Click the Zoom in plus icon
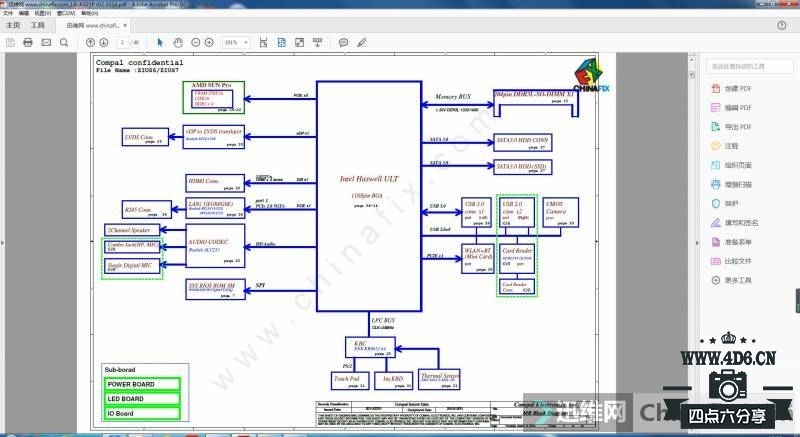Viewport: 800px width, 437px height. [x=209, y=42]
